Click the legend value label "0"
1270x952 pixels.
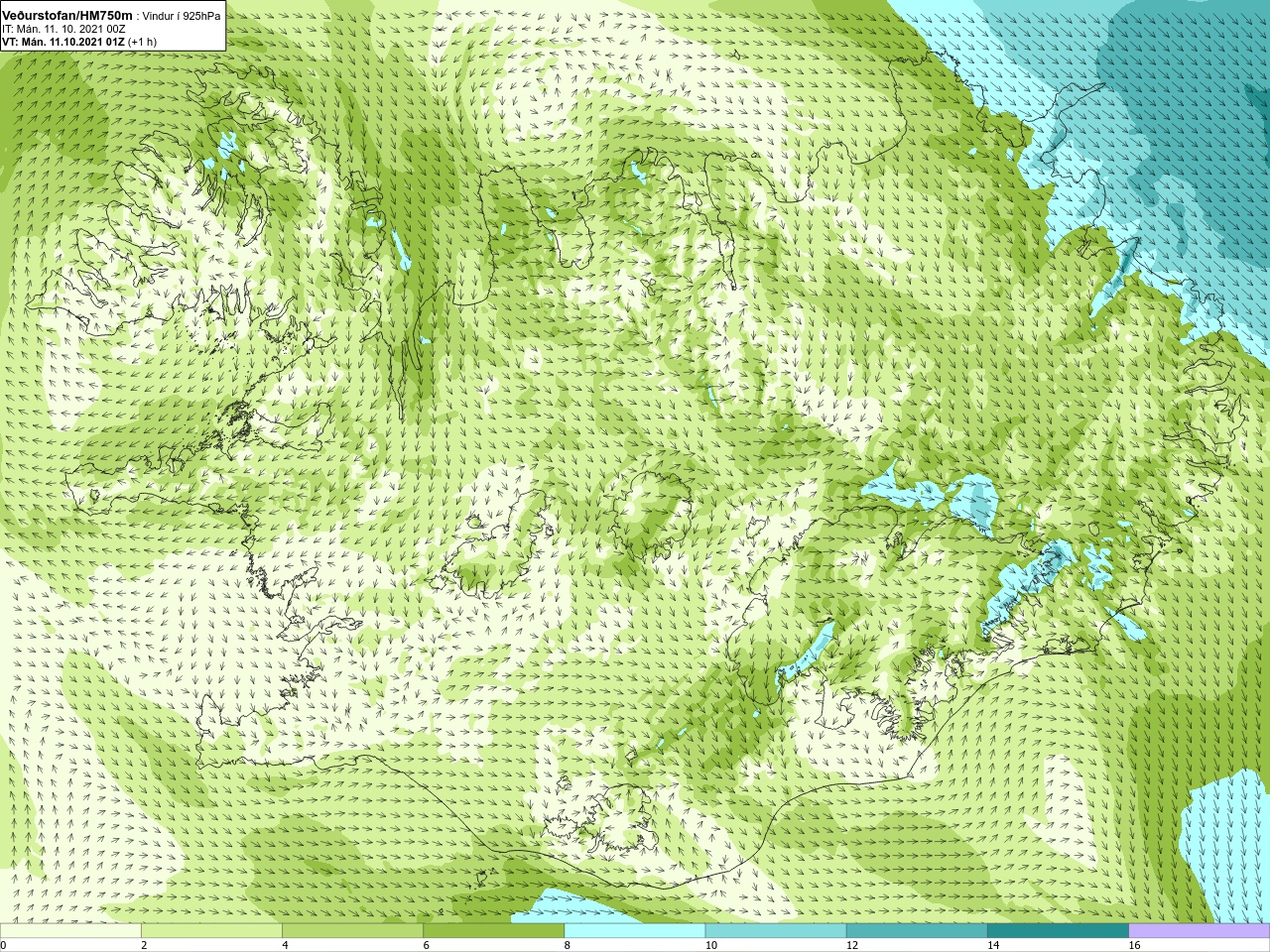4,945
